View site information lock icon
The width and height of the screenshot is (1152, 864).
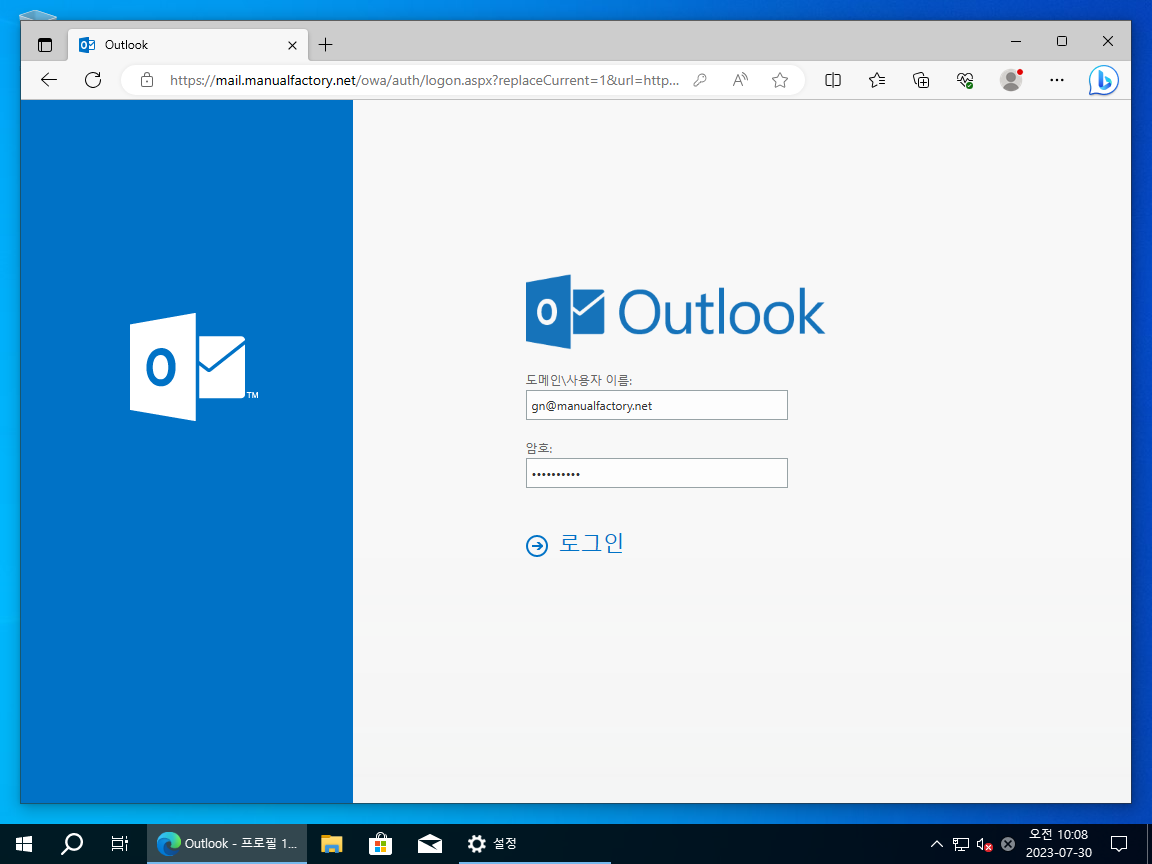click(147, 80)
